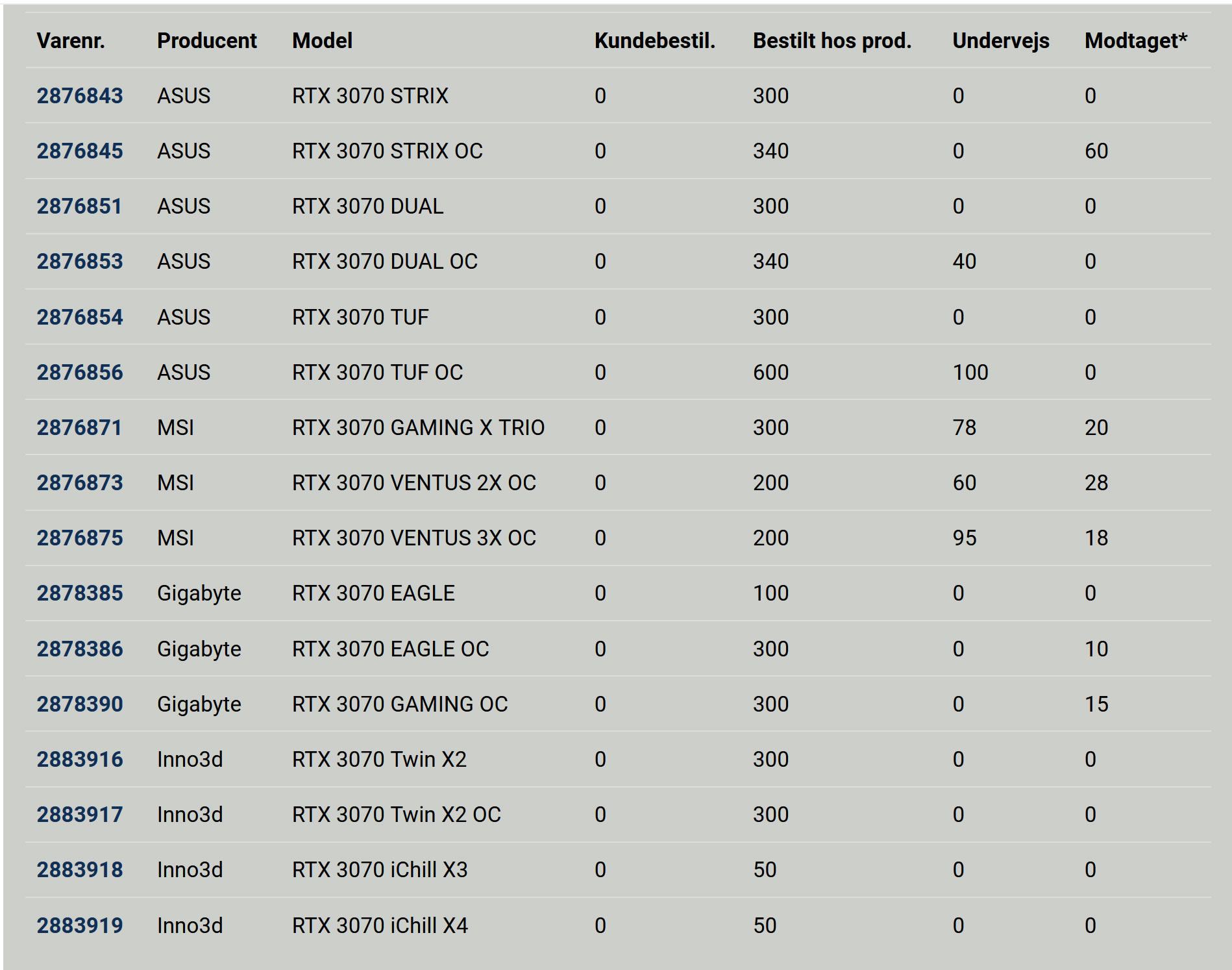The image size is (1232, 970).
Task: Open the 2883918 iChill X3 link
Action: point(79,870)
